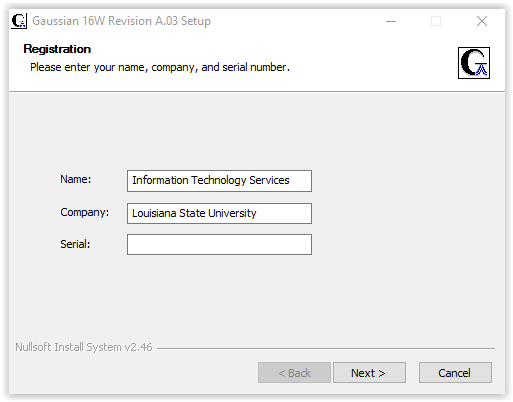The height and width of the screenshot is (402, 513).
Task: Click the "Registration" heading text
Action: [57, 49]
